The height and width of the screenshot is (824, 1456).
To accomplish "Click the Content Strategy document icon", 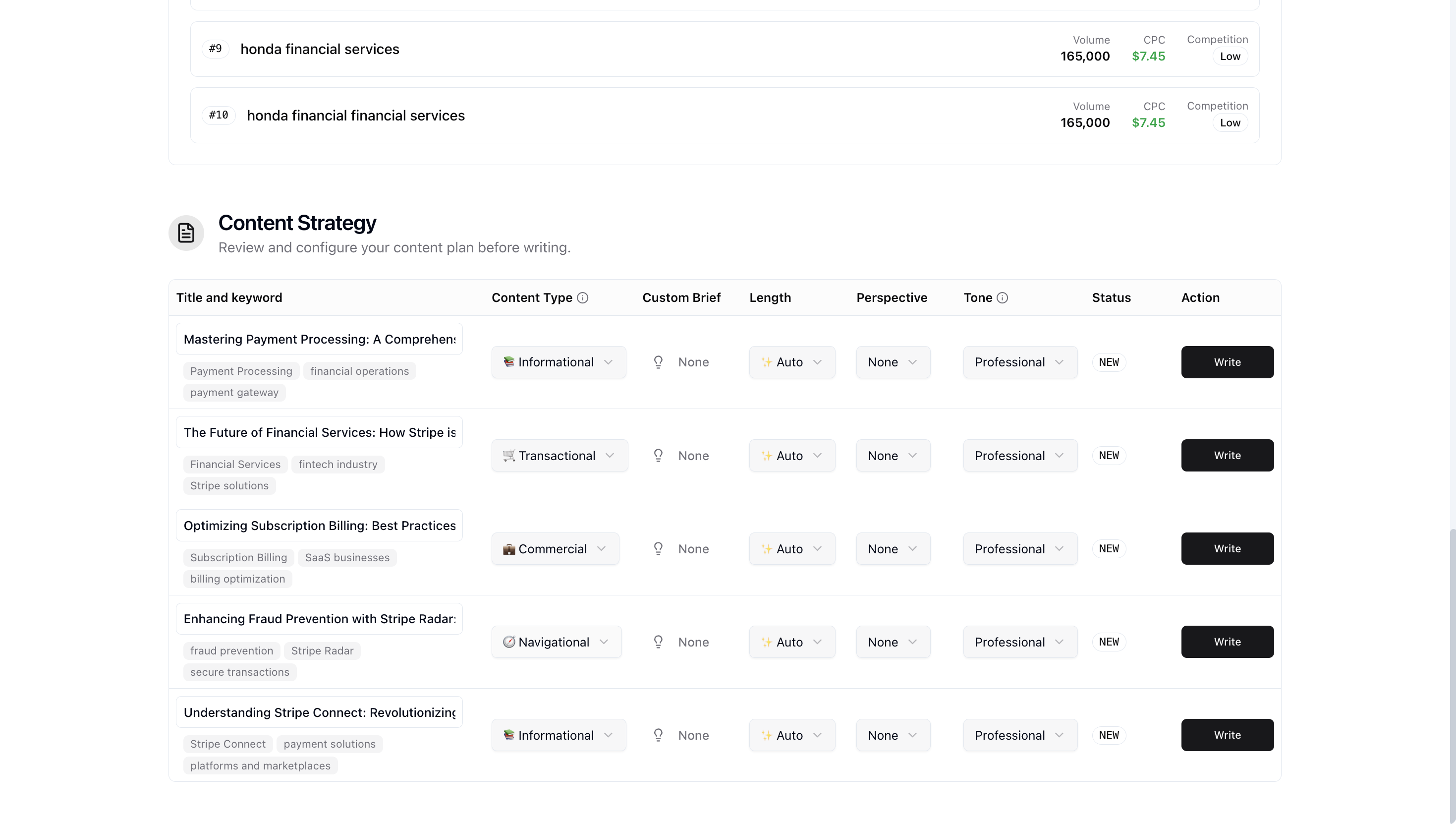I will coord(186,233).
